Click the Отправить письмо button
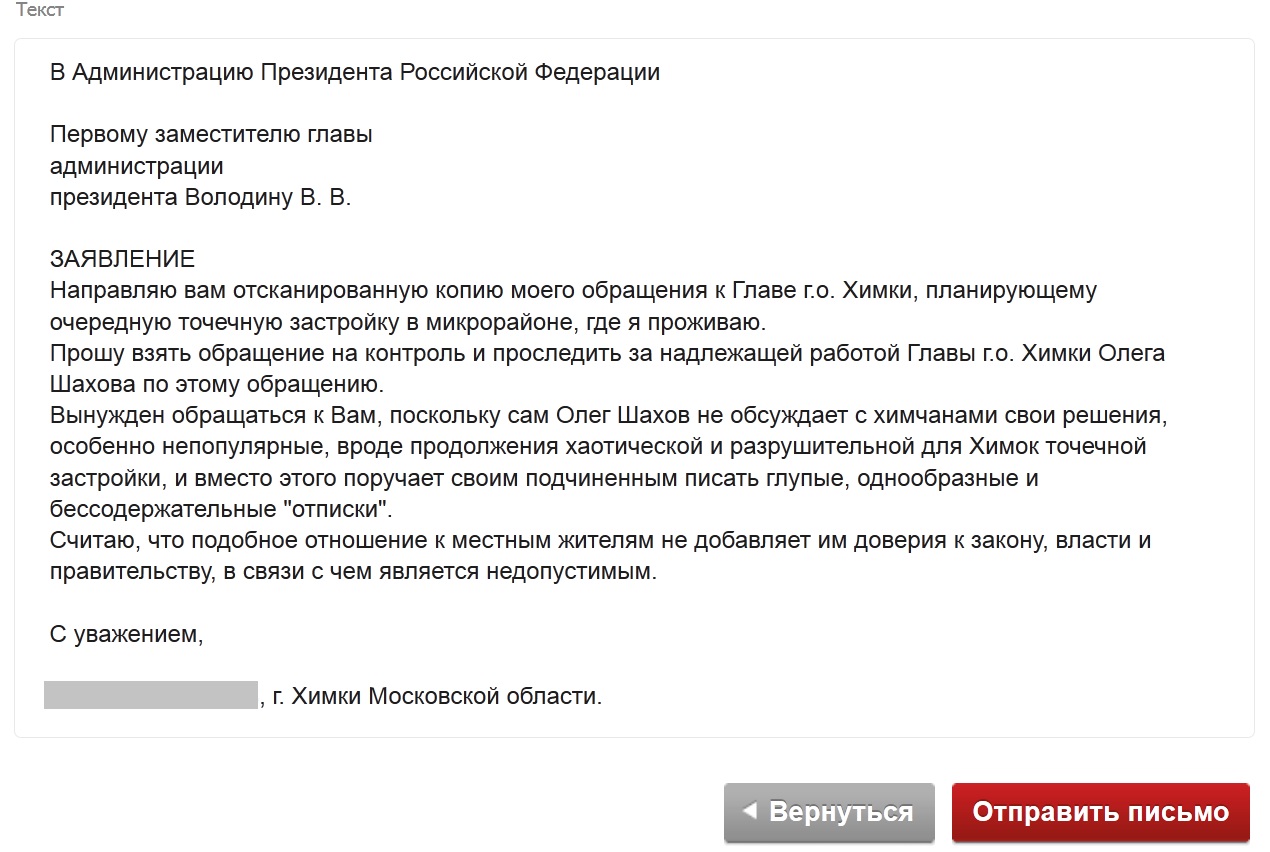The height and width of the screenshot is (852, 1270). click(x=1101, y=811)
